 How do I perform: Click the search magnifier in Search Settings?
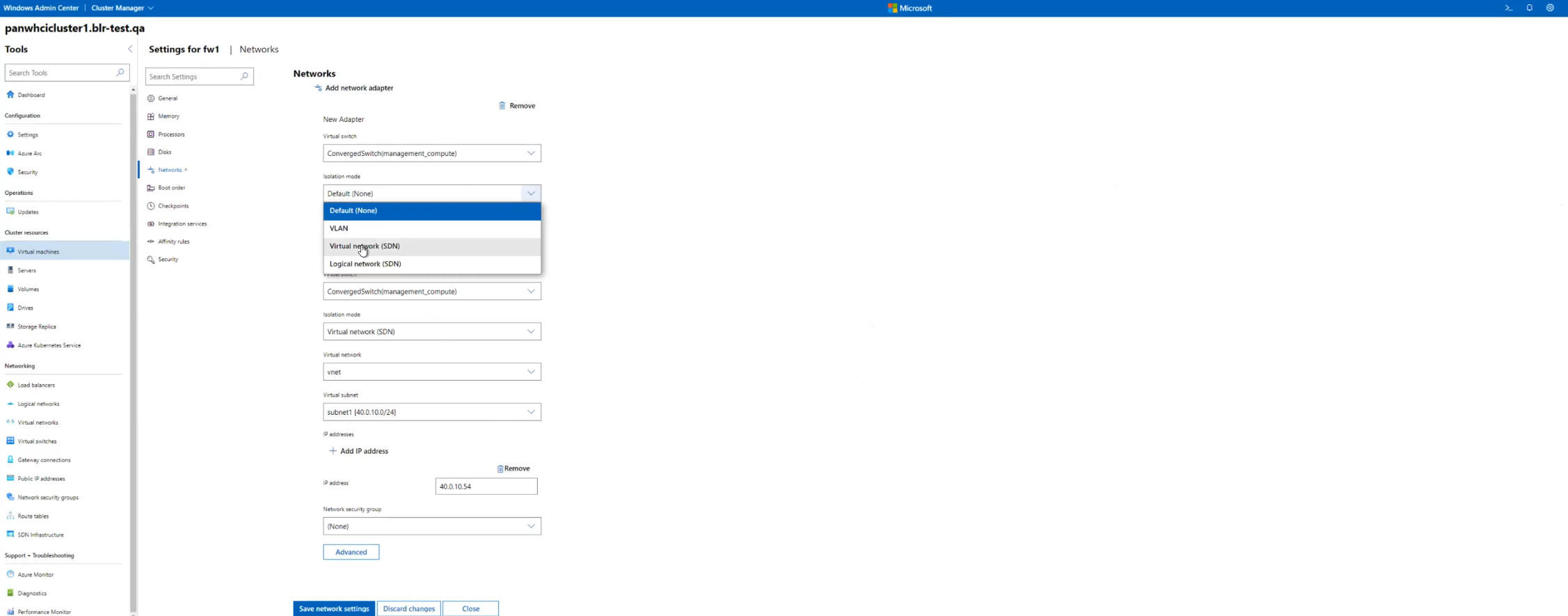pos(244,77)
